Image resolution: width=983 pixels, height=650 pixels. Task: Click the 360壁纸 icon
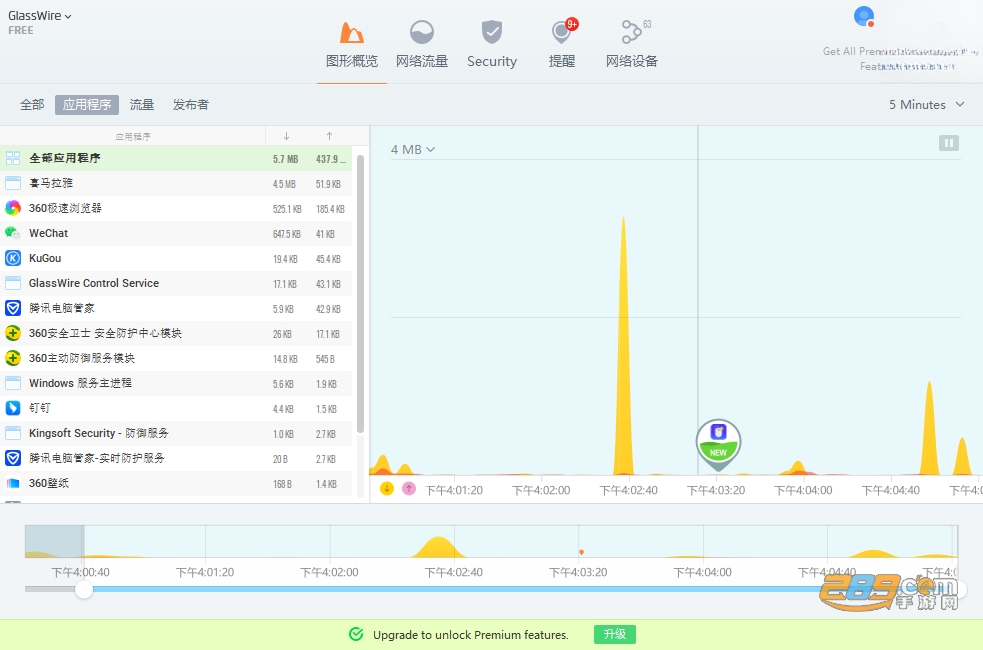(x=13, y=483)
